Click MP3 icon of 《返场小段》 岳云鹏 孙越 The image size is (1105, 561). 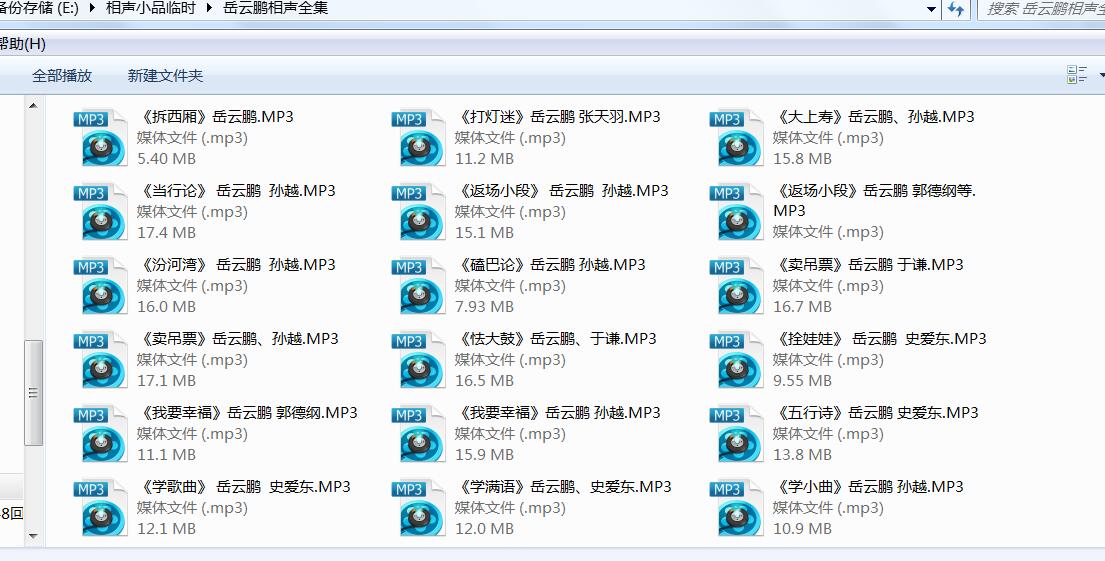(x=418, y=211)
